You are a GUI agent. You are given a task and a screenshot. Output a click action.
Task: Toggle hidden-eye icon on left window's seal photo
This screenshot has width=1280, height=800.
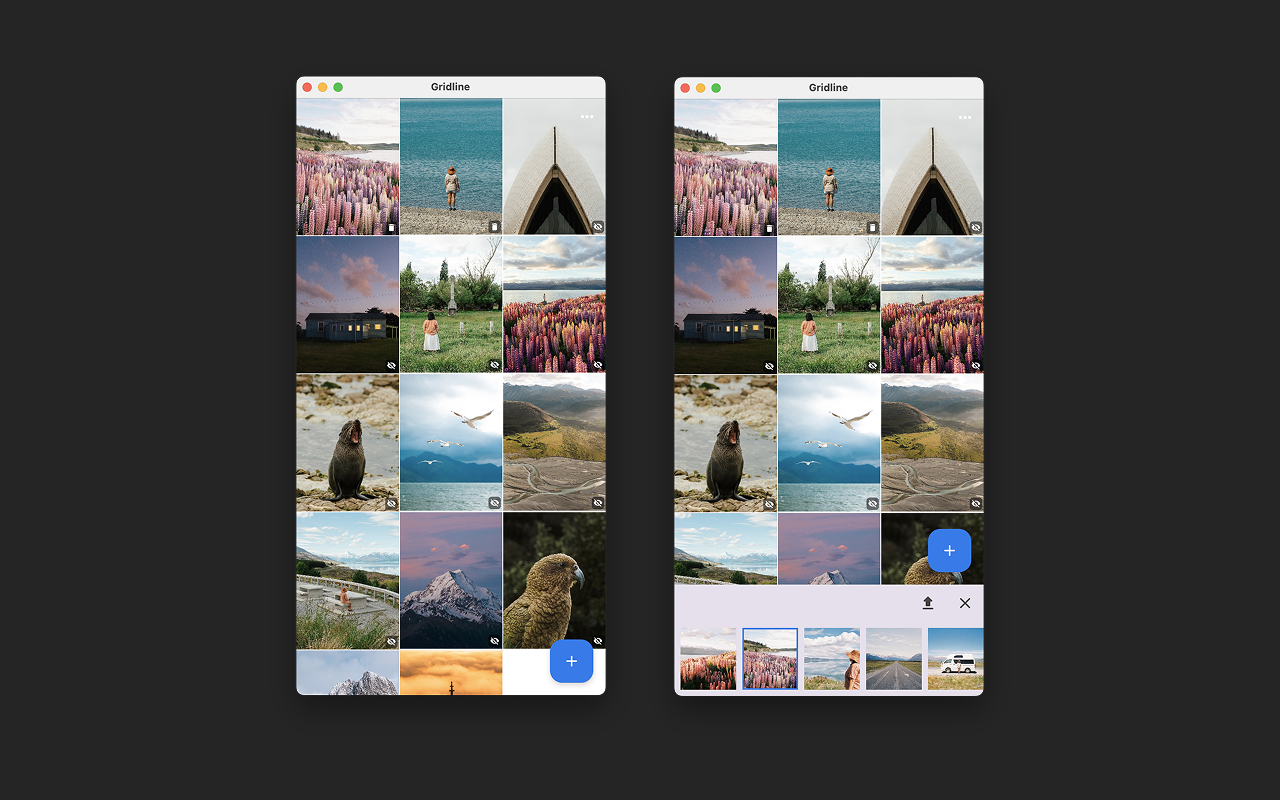tap(391, 503)
